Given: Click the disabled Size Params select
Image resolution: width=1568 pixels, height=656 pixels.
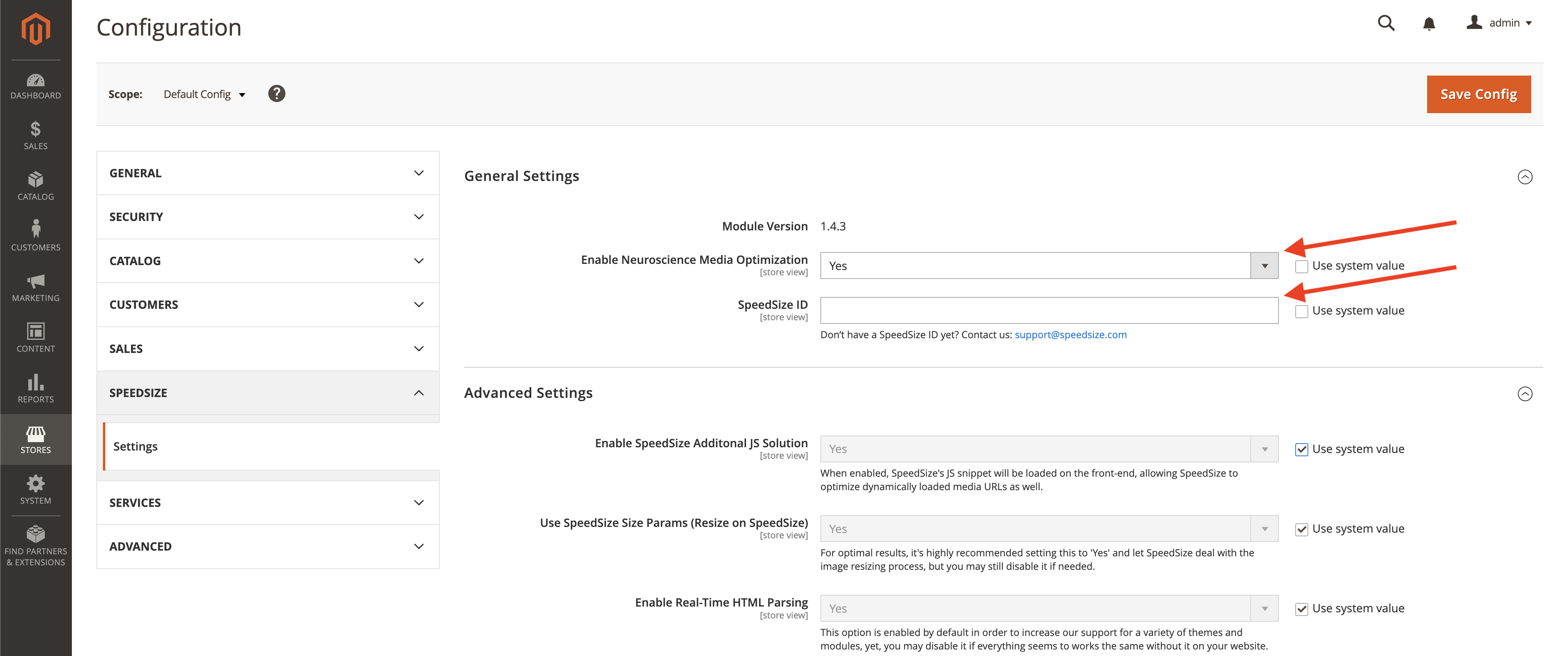Looking at the screenshot, I should 1049,529.
